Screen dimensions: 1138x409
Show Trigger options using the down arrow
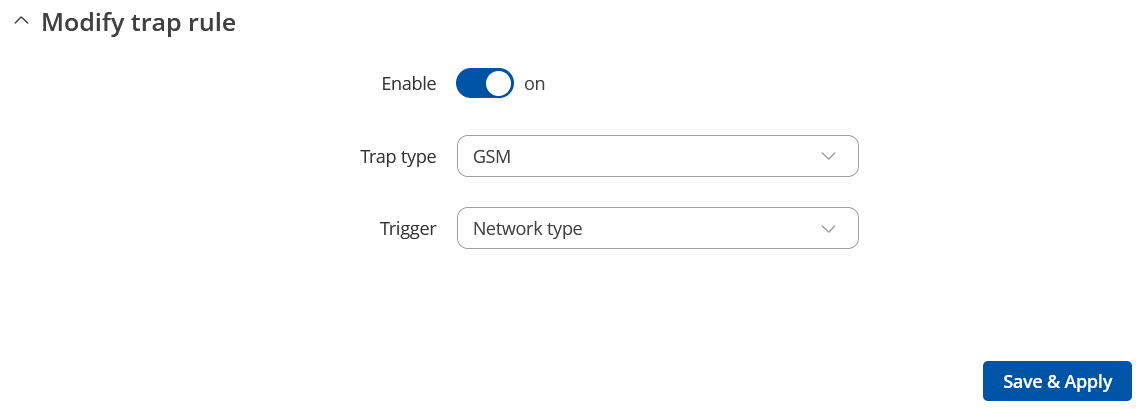pos(828,228)
